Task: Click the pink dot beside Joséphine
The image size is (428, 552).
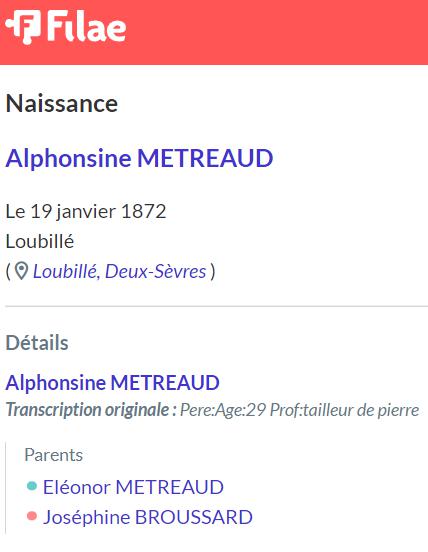Action: click(x=32, y=516)
